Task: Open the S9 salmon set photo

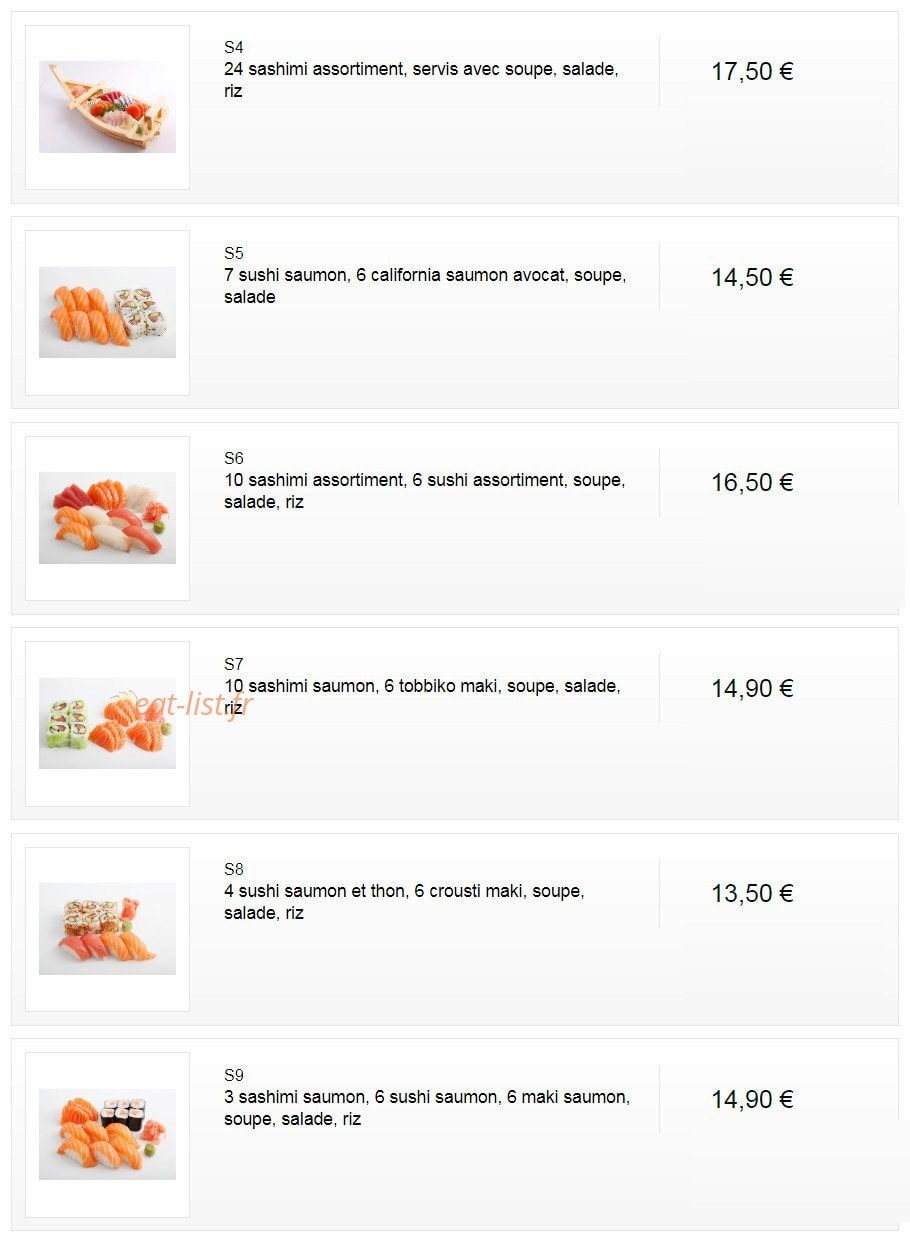Action: coord(107,1134)
